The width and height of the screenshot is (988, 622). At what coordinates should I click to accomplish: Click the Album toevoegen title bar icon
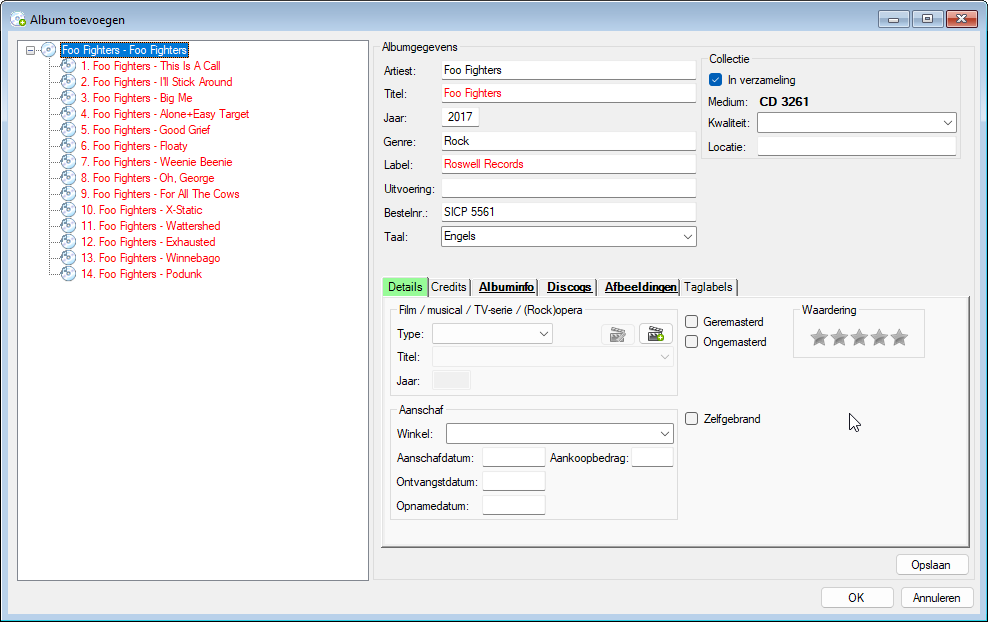(18, 20)
